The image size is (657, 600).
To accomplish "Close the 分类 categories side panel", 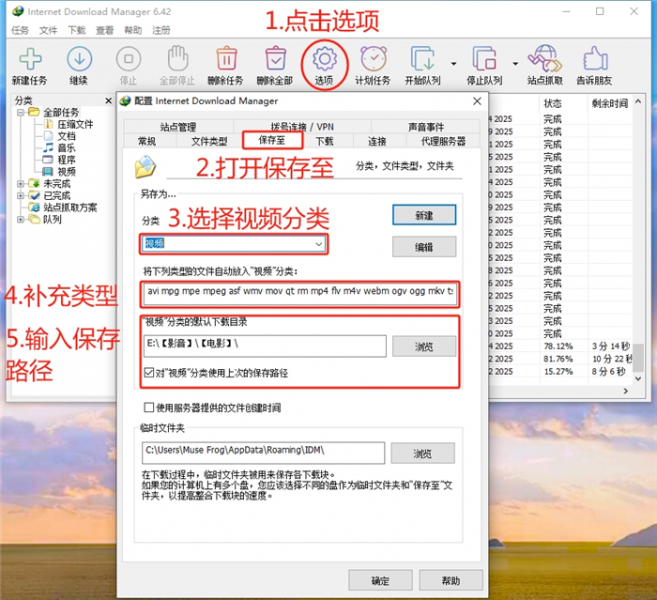I will click(109, 101).
